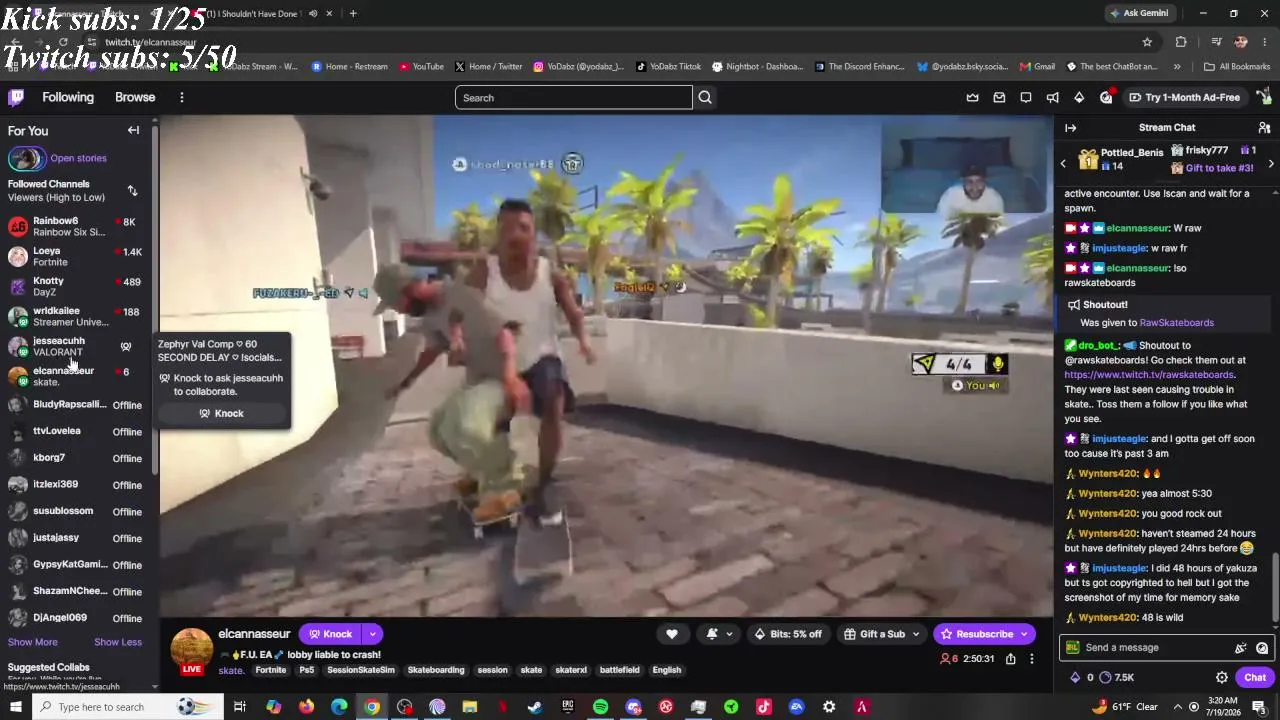
Task: Open chat settings gear
Action: (1222, 677)
